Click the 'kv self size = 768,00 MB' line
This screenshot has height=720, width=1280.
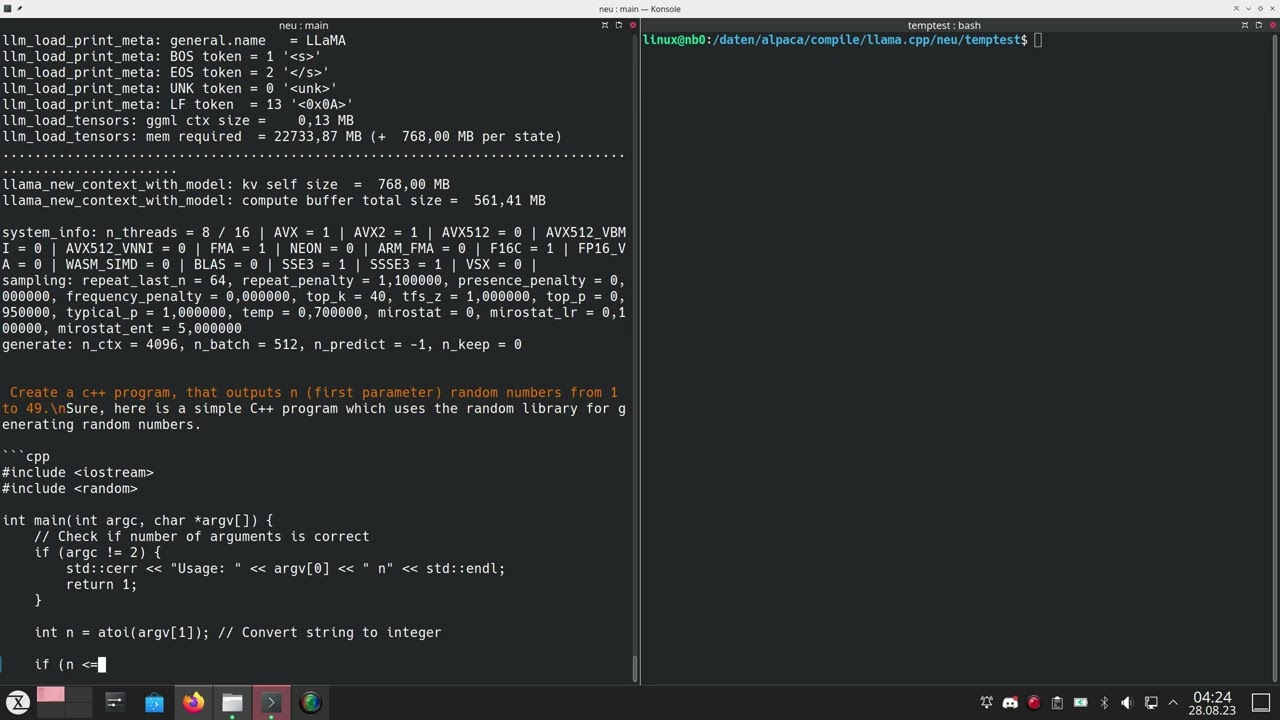click(226, 184)
